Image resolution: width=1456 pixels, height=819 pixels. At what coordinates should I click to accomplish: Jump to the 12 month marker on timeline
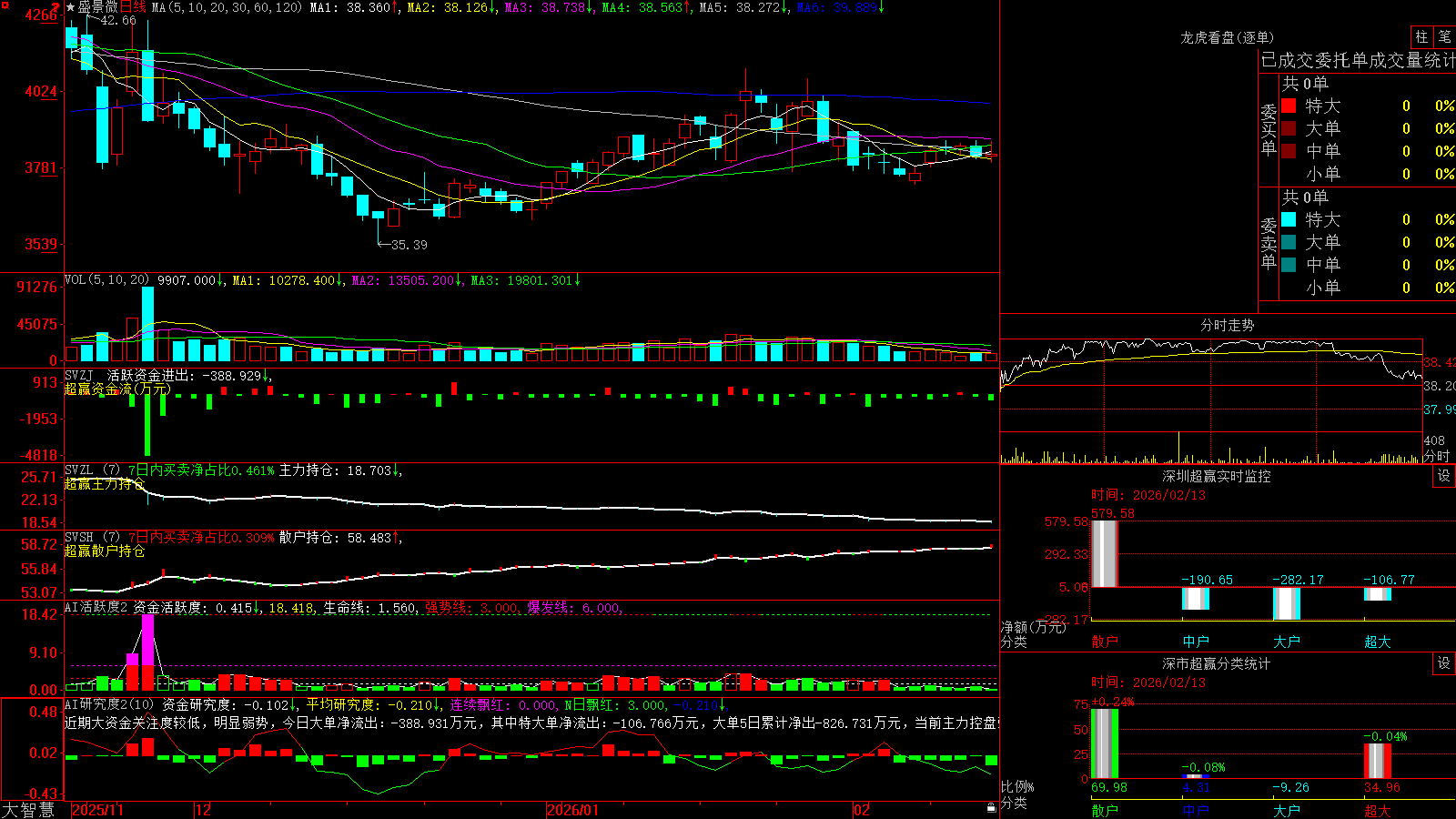point(204,810)
